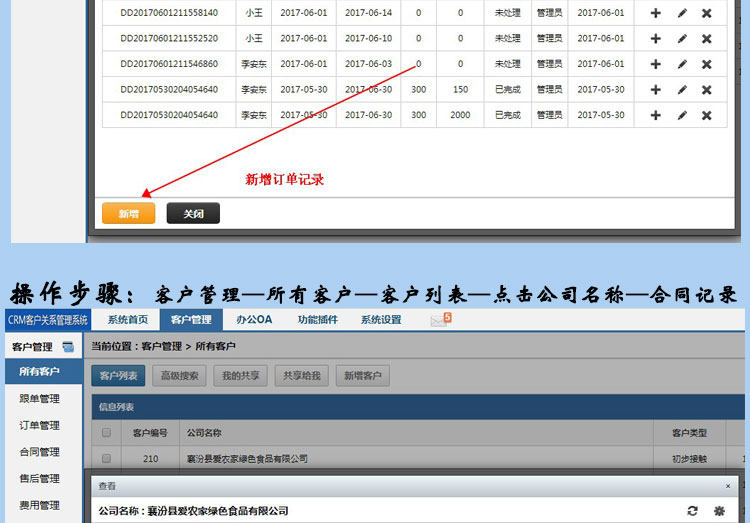
Task: Delete order DD20170601211552520 via X icon
Action: coord(706,39)
